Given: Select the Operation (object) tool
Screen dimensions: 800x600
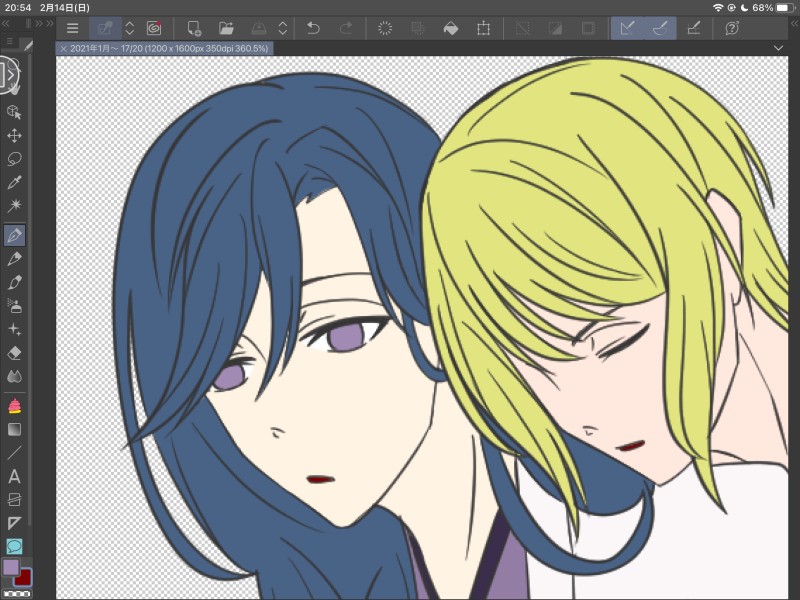Looking at the screenshot, I should 14,112.
